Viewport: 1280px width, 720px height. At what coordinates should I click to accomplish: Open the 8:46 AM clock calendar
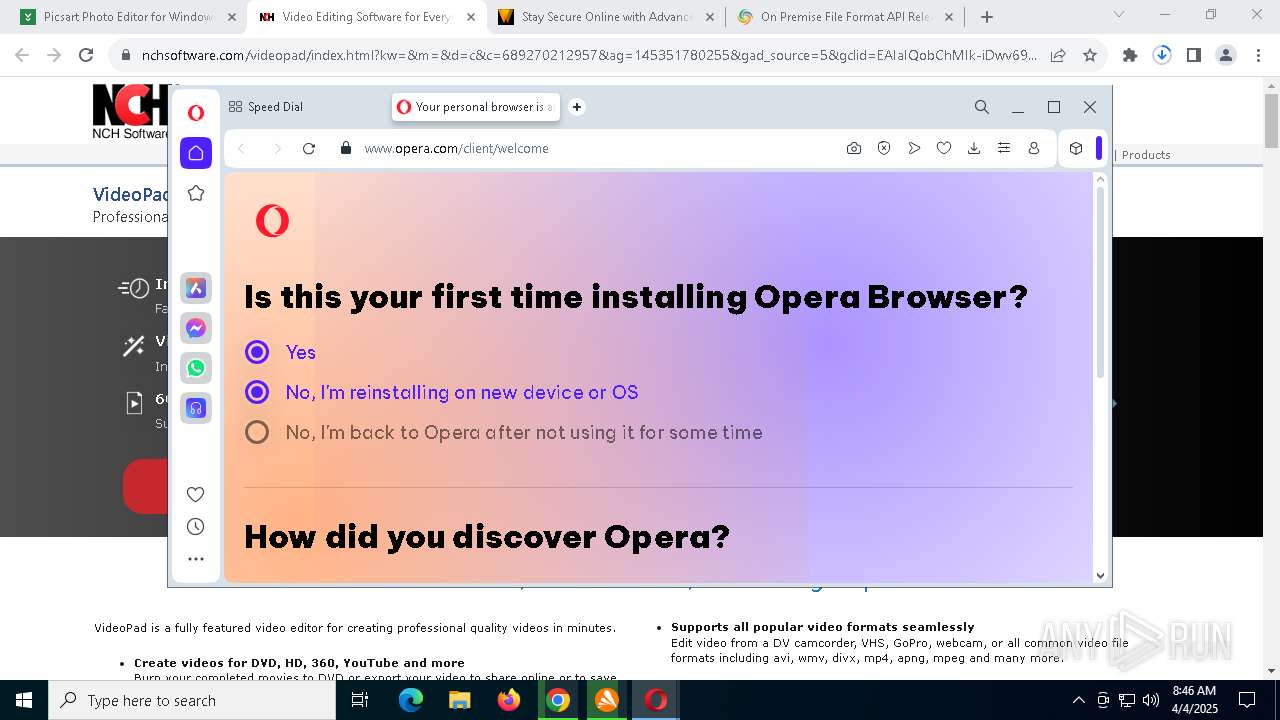pyautogui.click(x=1194, y=700)
